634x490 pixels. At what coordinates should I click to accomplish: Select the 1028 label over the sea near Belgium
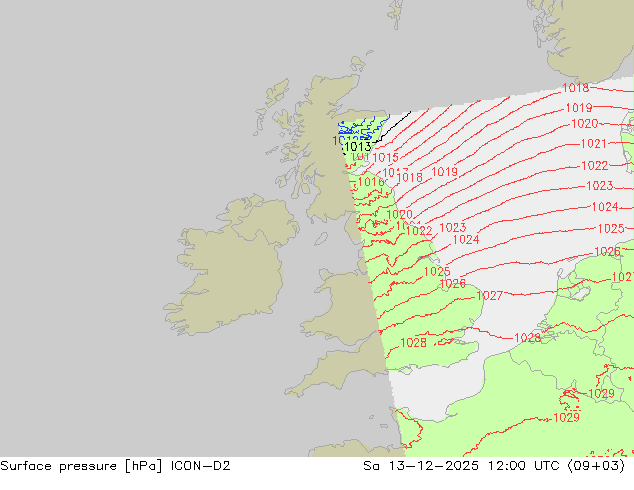(x=527, y=338)
